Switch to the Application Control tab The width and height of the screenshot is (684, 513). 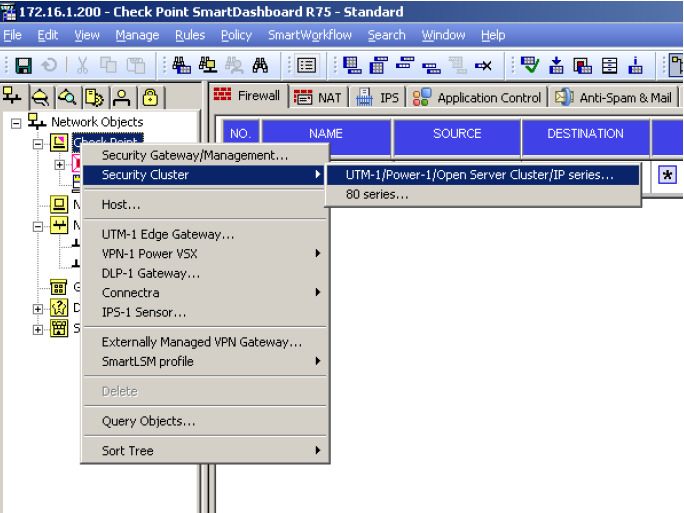[x=477, y=97]
